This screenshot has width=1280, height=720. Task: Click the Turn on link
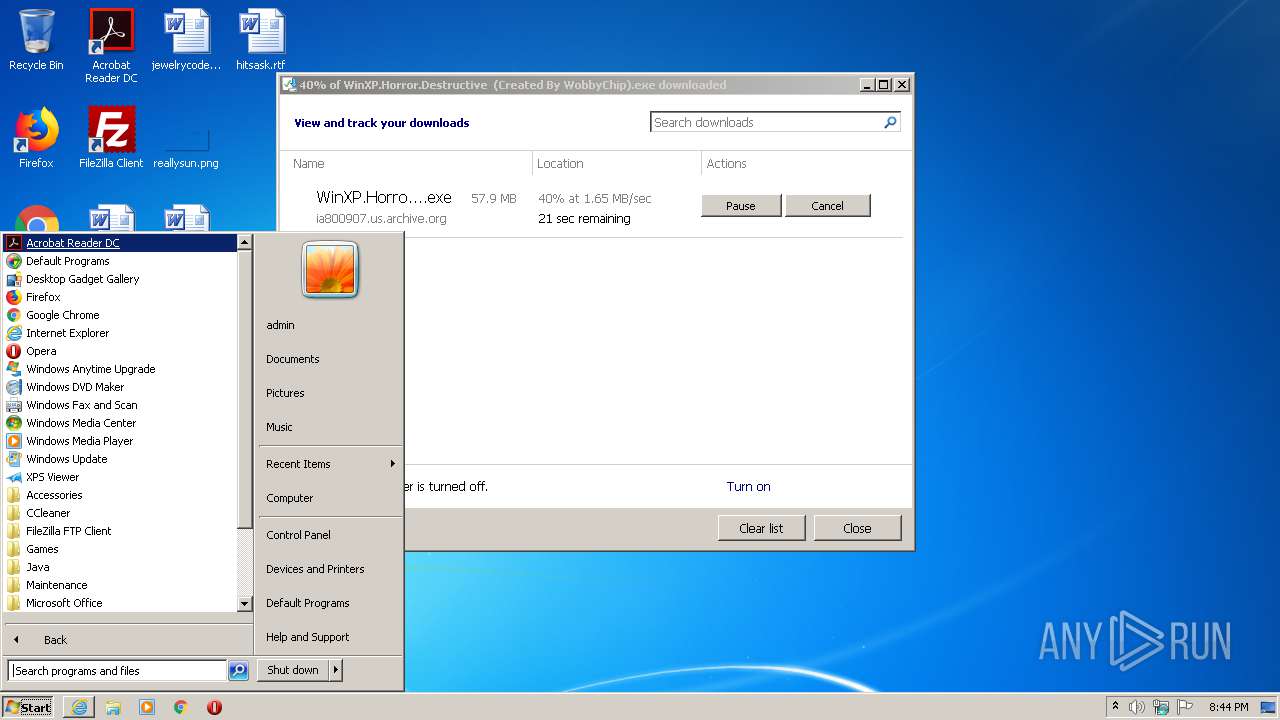pos(748,486)
